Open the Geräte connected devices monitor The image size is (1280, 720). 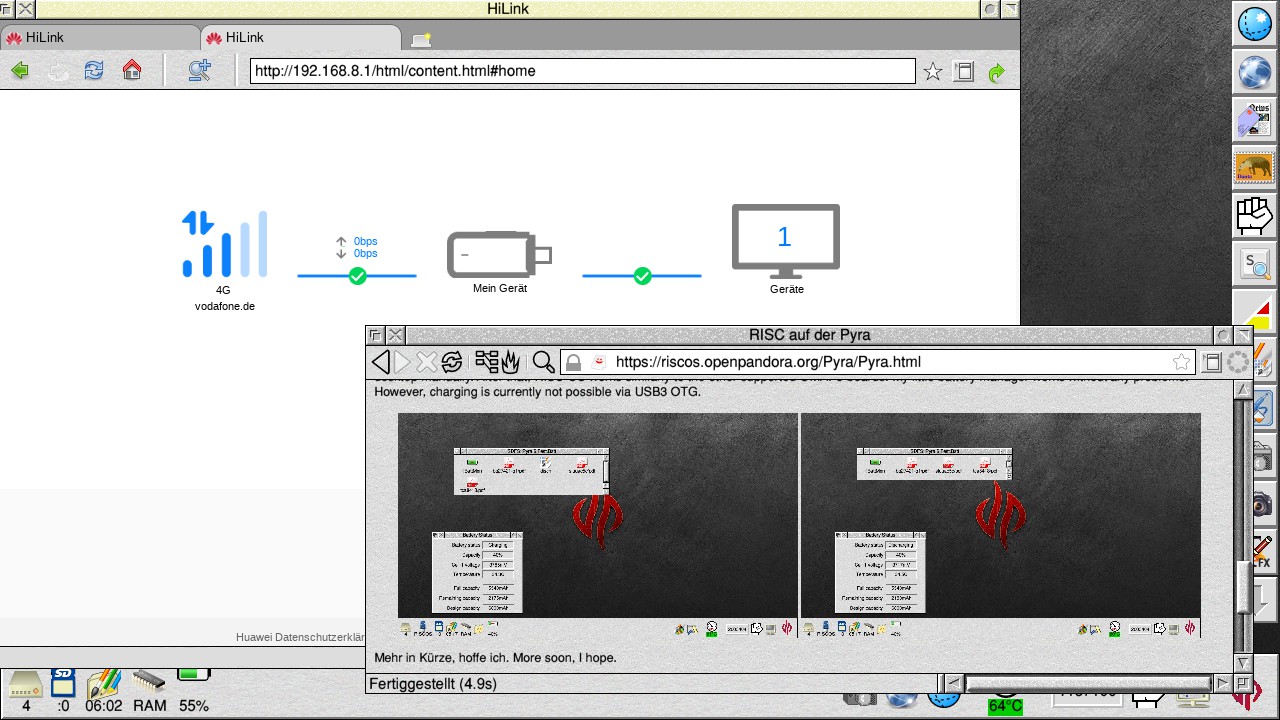[785, 241]
